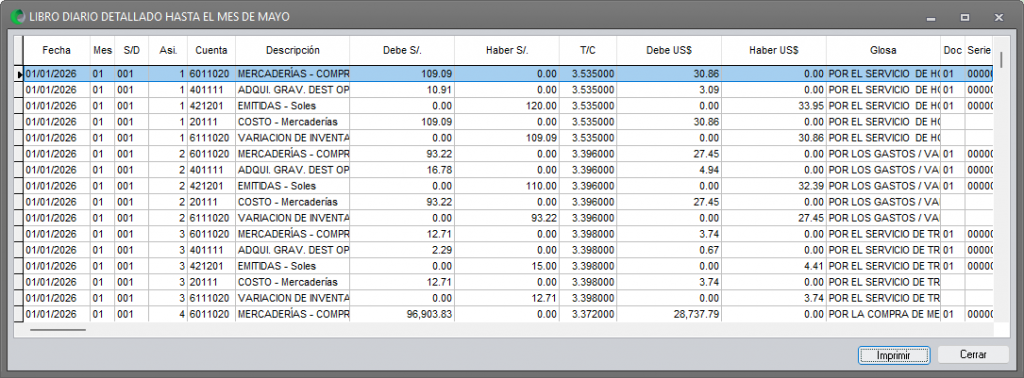This screenshot has width=1024, height=378.
Task: Click cuenta 421201 in the 120.00 row
Action: click(212, 106)
